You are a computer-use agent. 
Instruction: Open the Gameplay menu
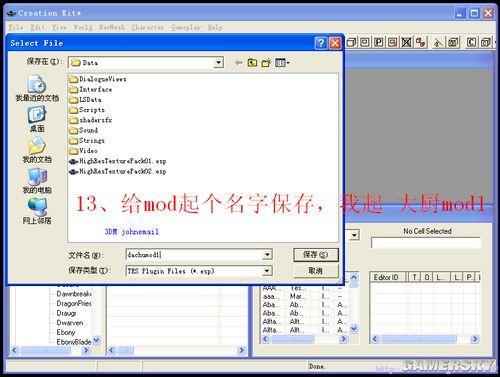tap(186, 27)
